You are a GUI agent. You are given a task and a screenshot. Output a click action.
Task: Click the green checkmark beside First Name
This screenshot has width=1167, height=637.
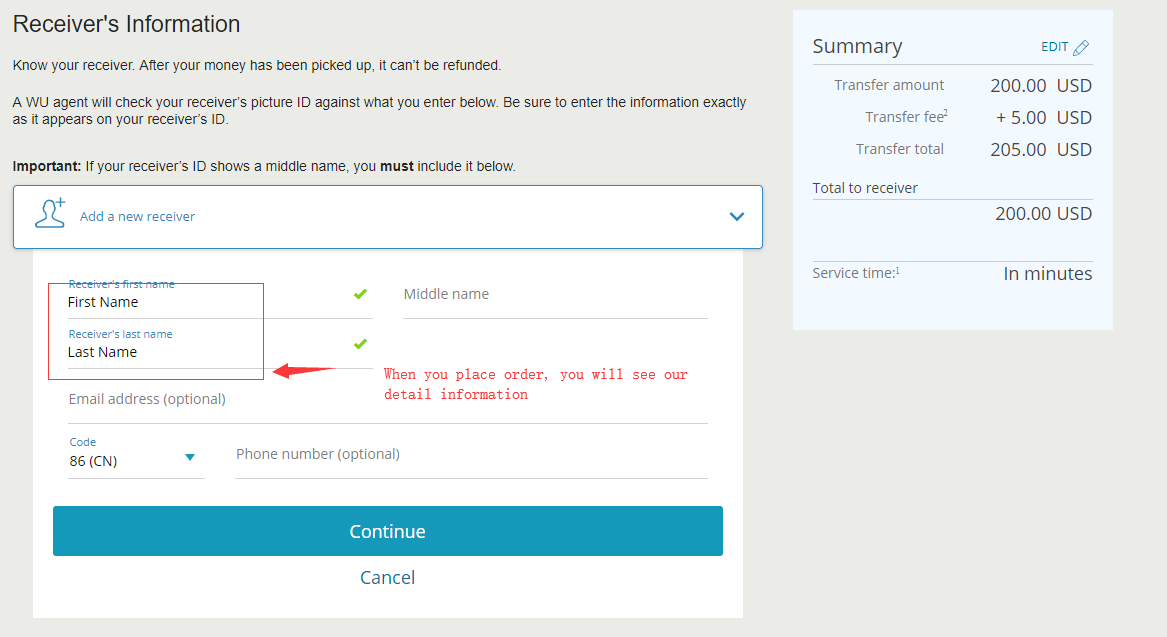click(x=360, y=294)
